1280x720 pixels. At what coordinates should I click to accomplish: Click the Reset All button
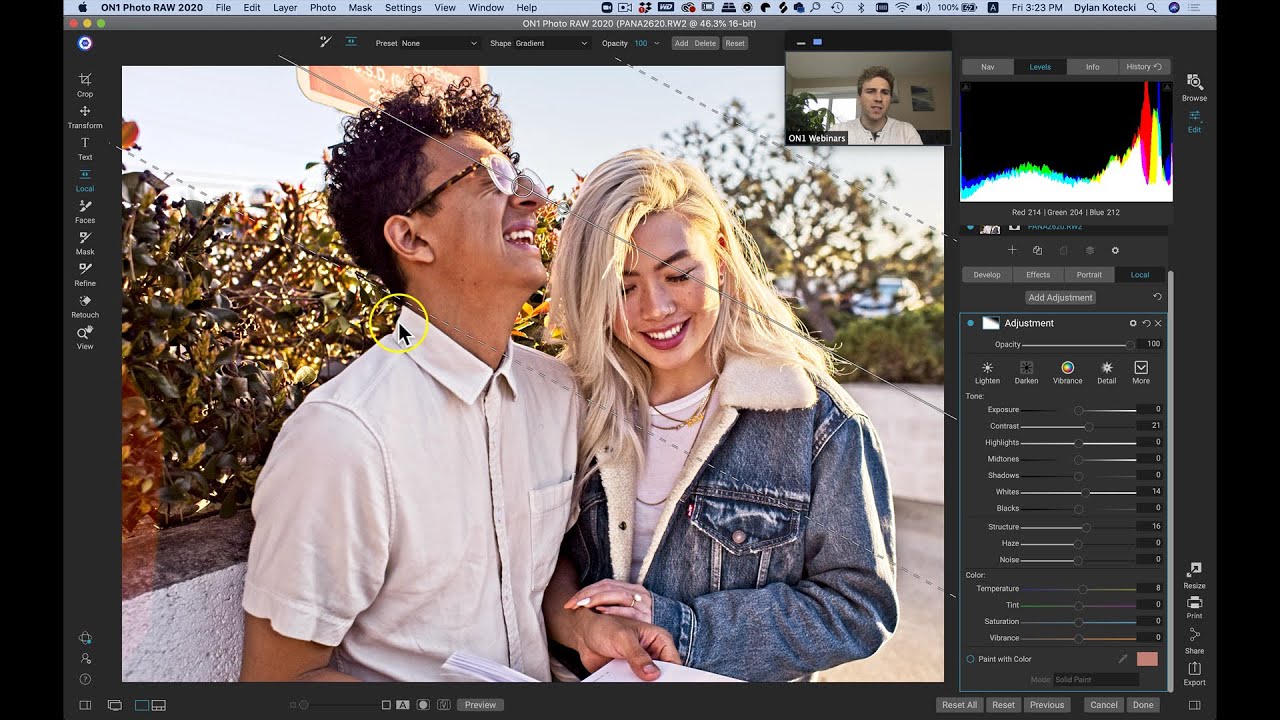point(959,705)
